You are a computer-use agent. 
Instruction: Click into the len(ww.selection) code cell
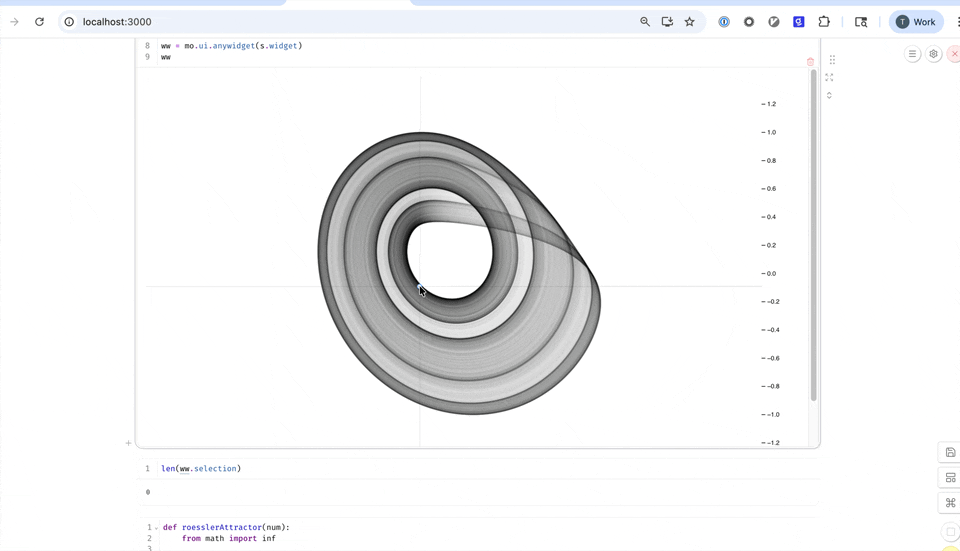pos(400,468)
